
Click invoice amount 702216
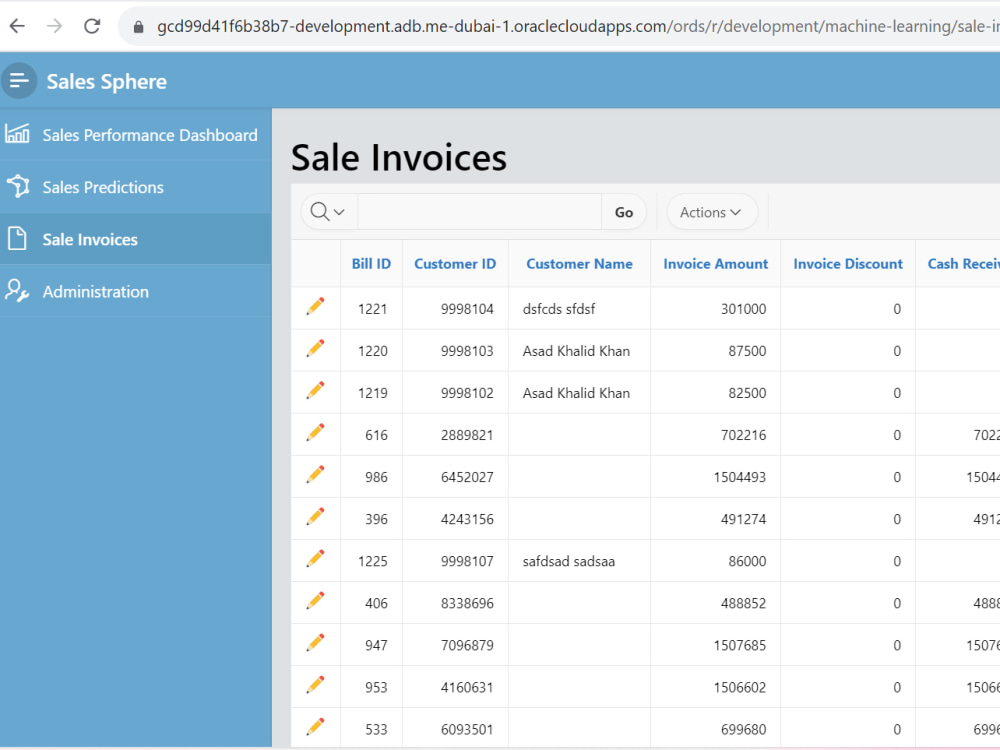[x=744, y=435]
